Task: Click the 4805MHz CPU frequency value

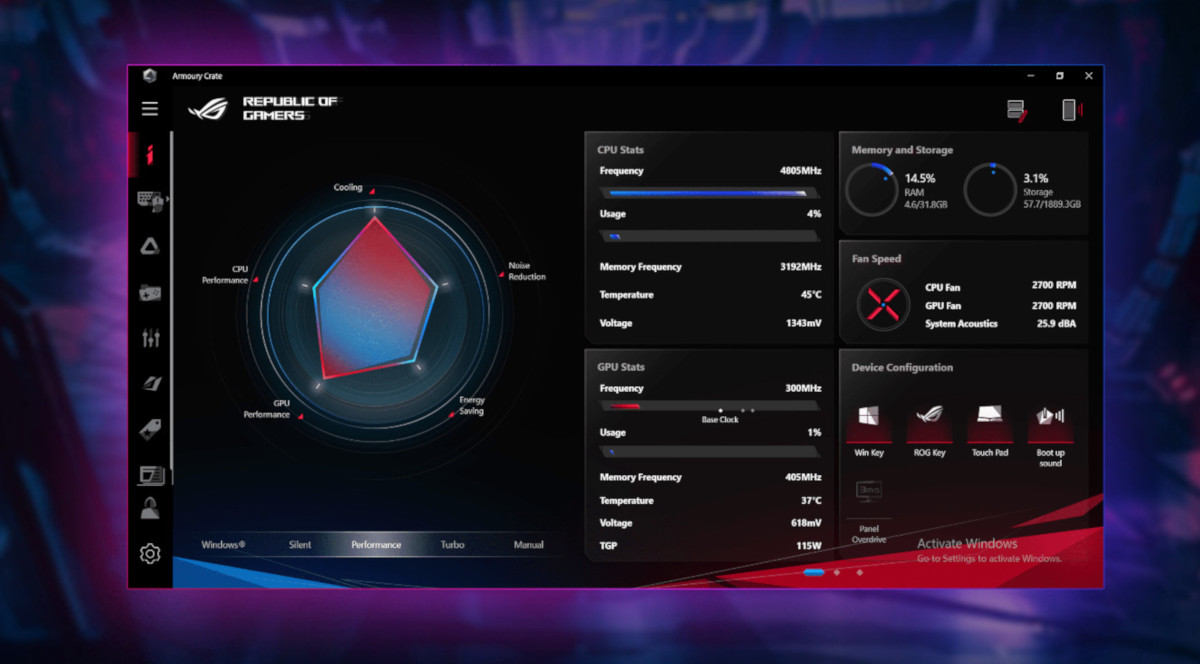Action: pyautogui.click(x=800, y=171)
